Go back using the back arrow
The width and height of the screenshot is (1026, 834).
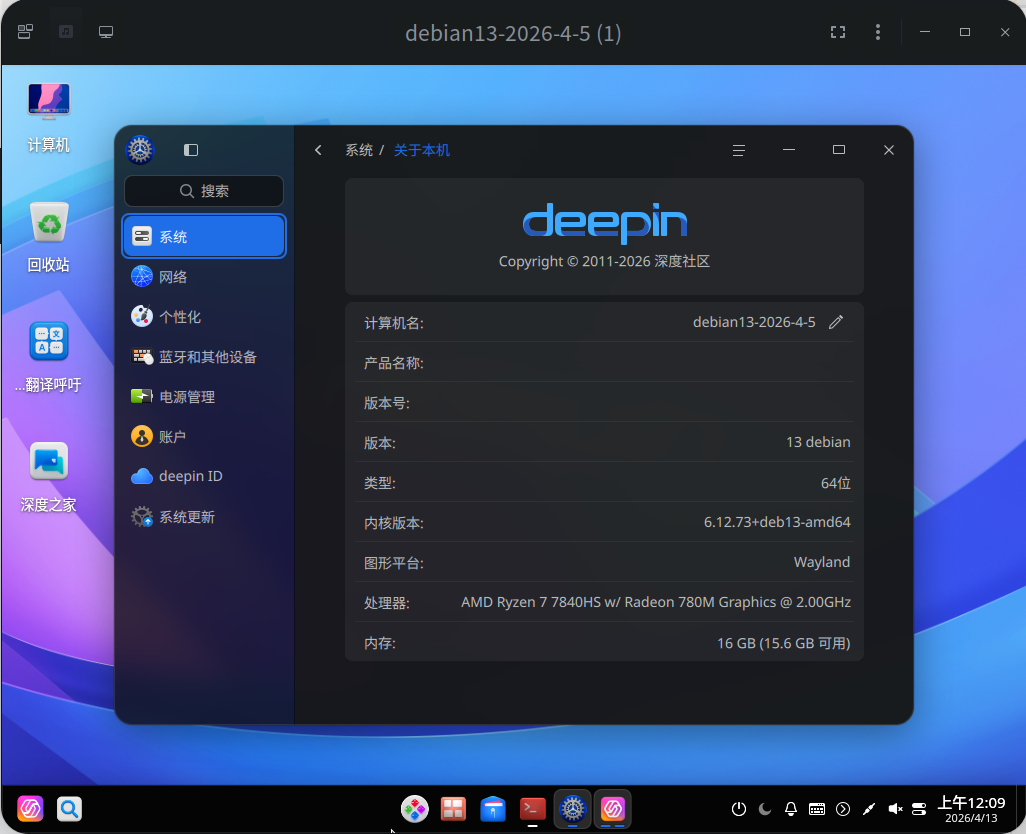tap(318, 150)
